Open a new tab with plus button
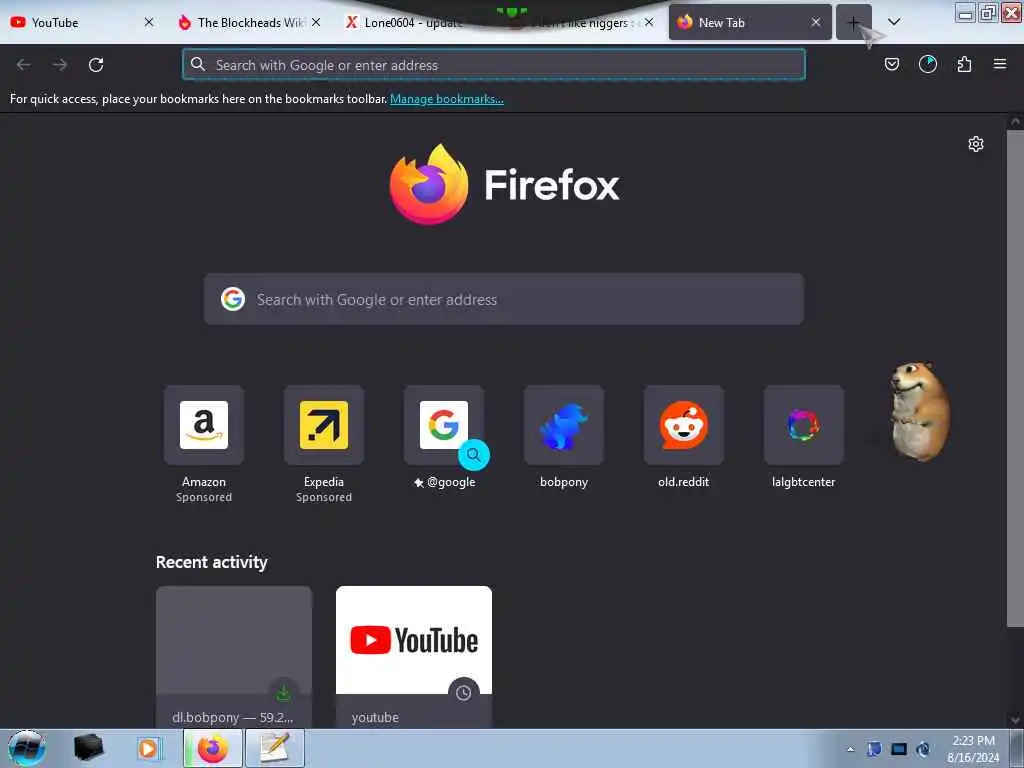This screenshot has height=768, width=1024. [x=854, y=22]
